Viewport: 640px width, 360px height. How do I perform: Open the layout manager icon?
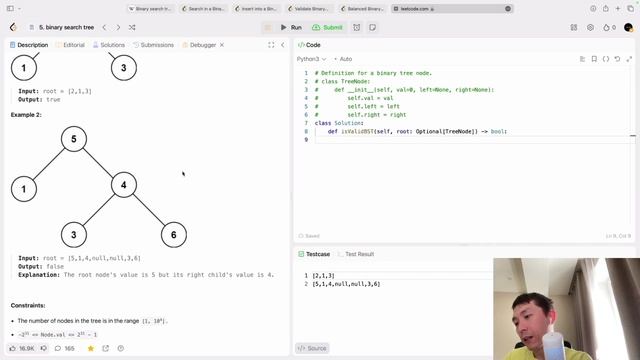(574, 27)
